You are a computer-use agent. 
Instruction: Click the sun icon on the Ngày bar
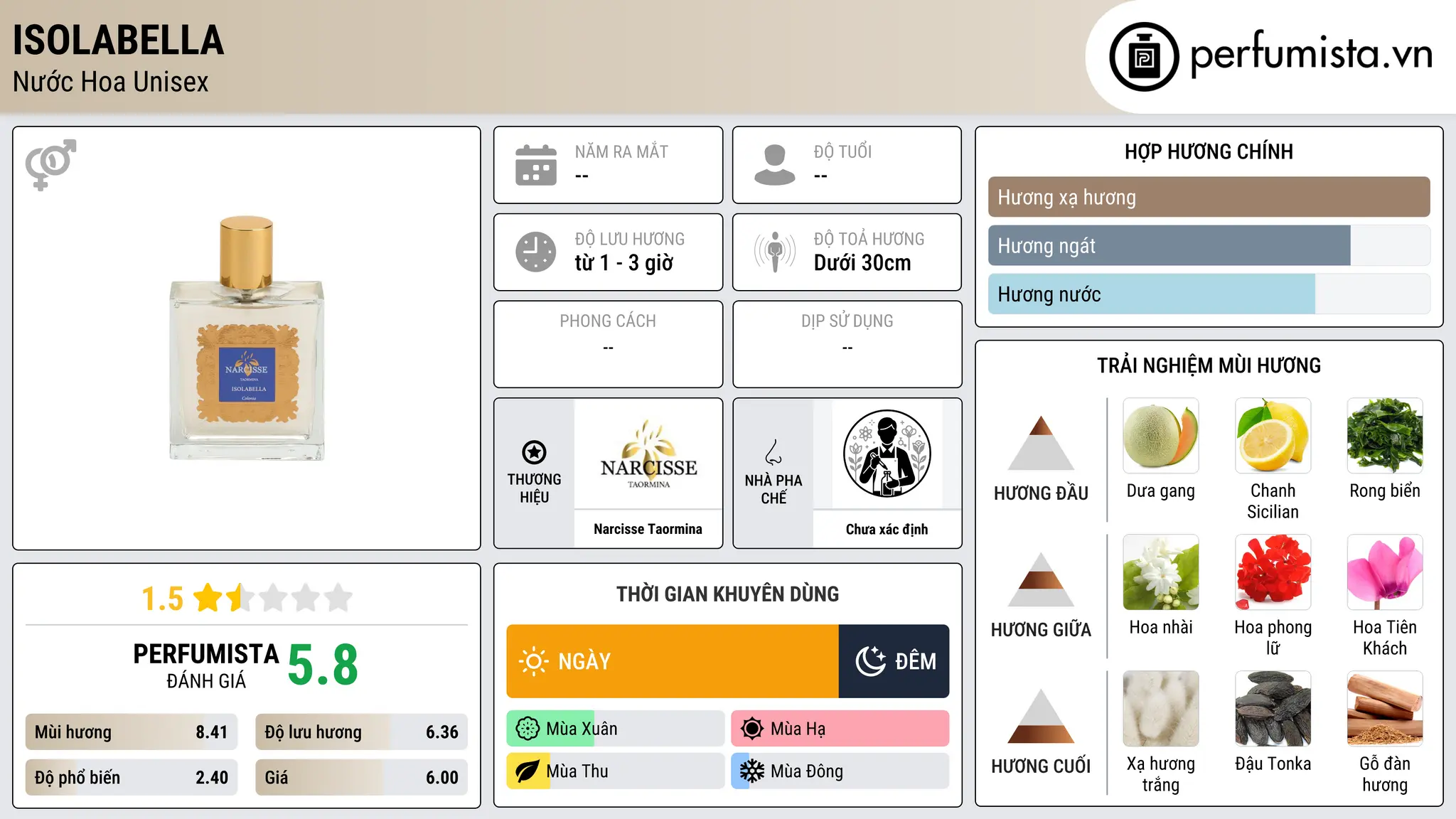(x=533, y=661)
